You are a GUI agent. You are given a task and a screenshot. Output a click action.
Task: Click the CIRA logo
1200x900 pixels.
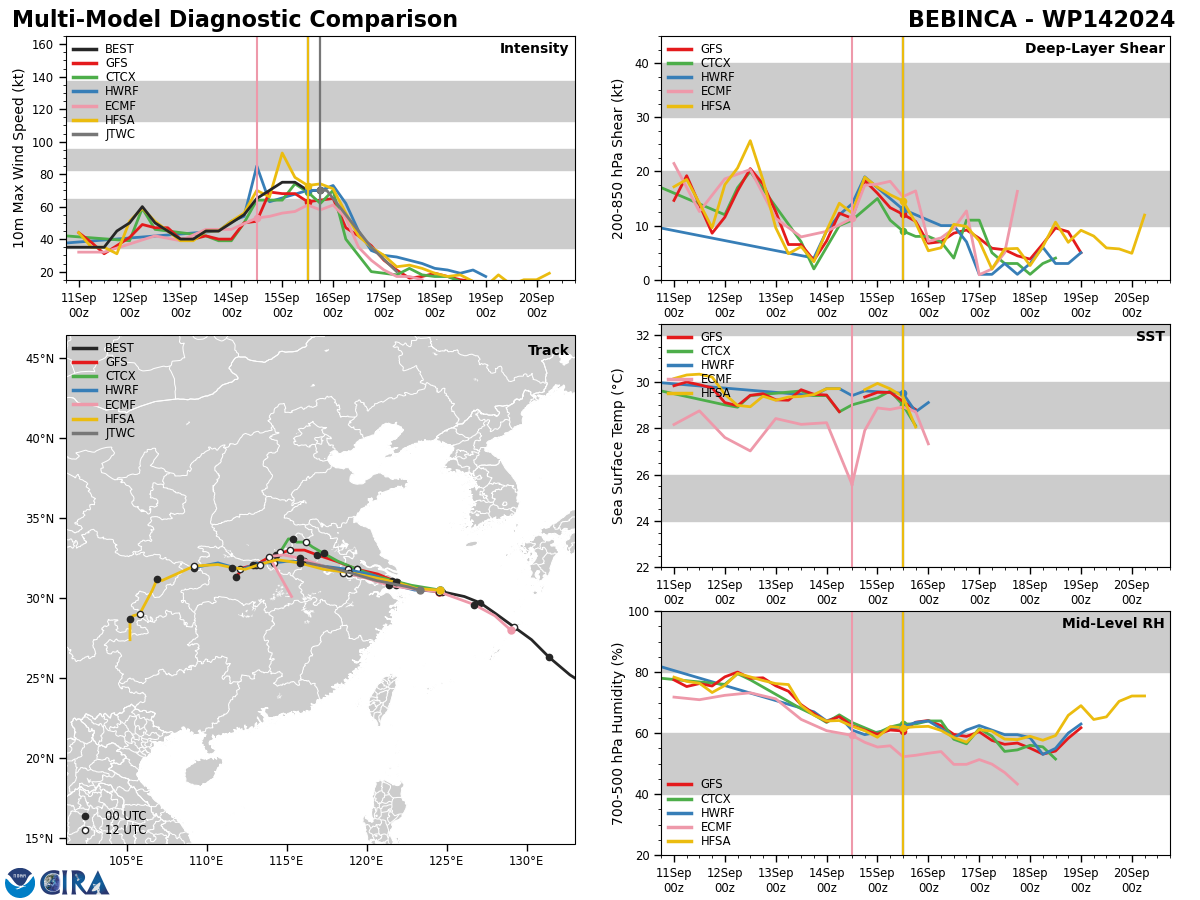point(73,883)
